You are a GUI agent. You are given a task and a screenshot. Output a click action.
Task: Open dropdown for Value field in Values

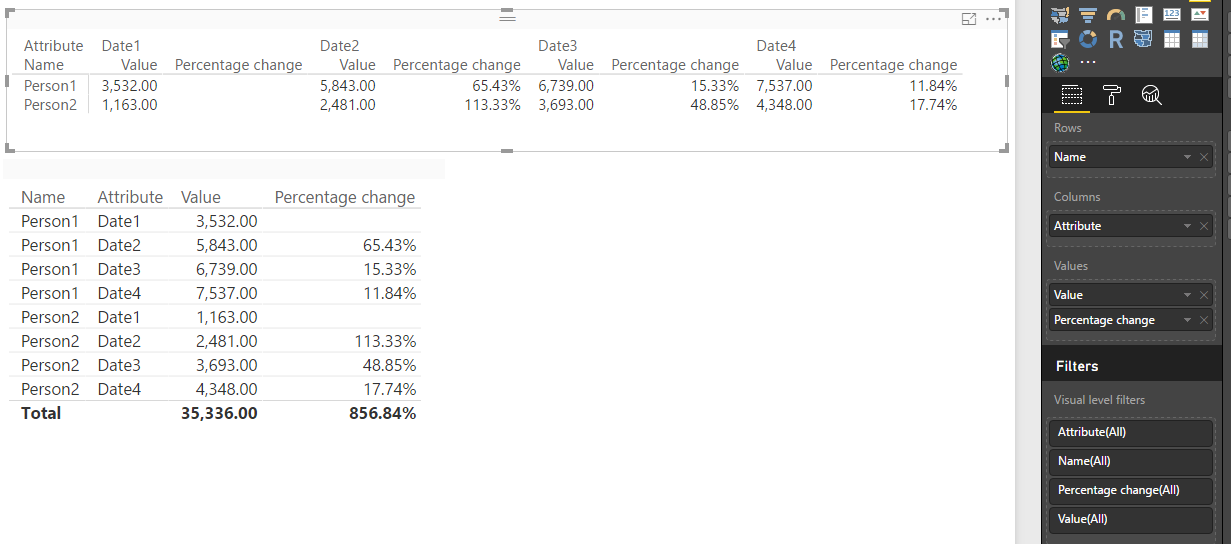pos(1187,295)
